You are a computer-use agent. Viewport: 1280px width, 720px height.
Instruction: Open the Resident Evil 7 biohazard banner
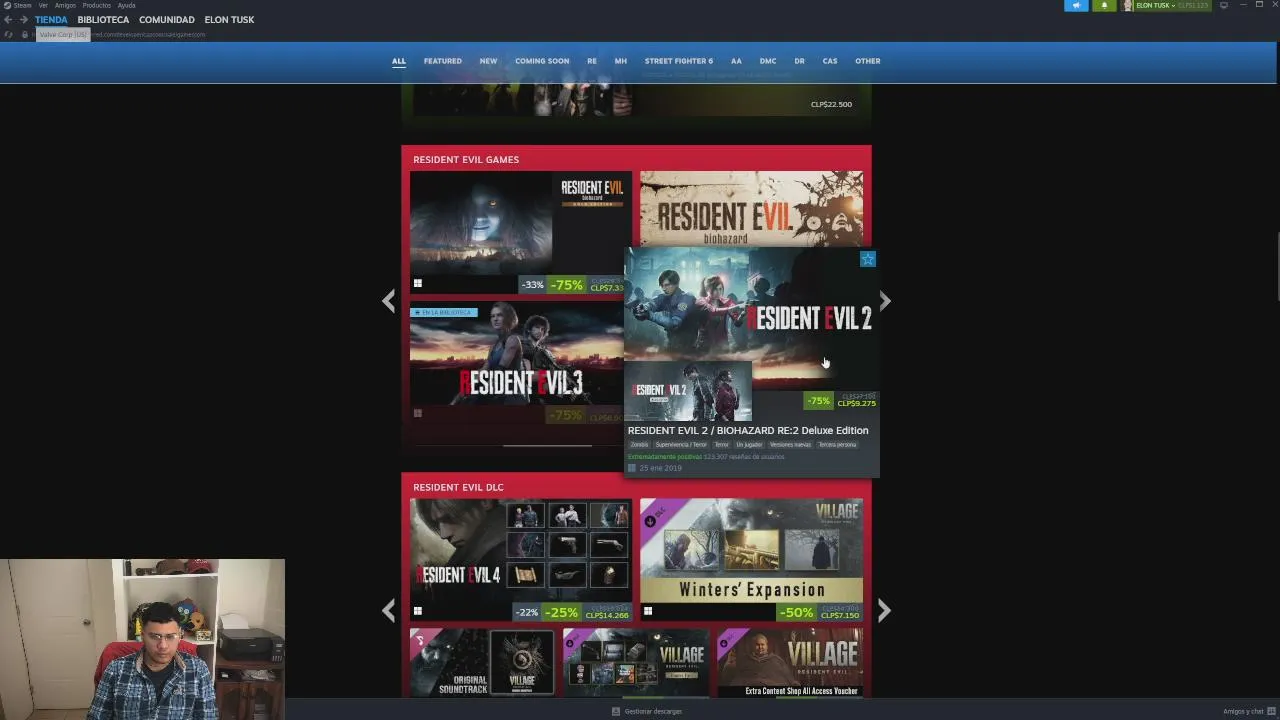click(x=751, y=208)
